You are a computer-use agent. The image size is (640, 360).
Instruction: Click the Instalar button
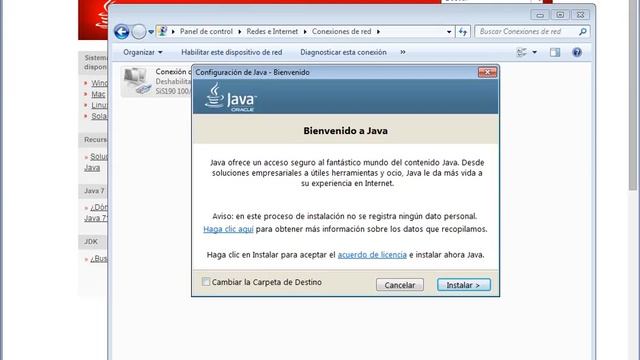pyautogui.click(x=463, y=285)
